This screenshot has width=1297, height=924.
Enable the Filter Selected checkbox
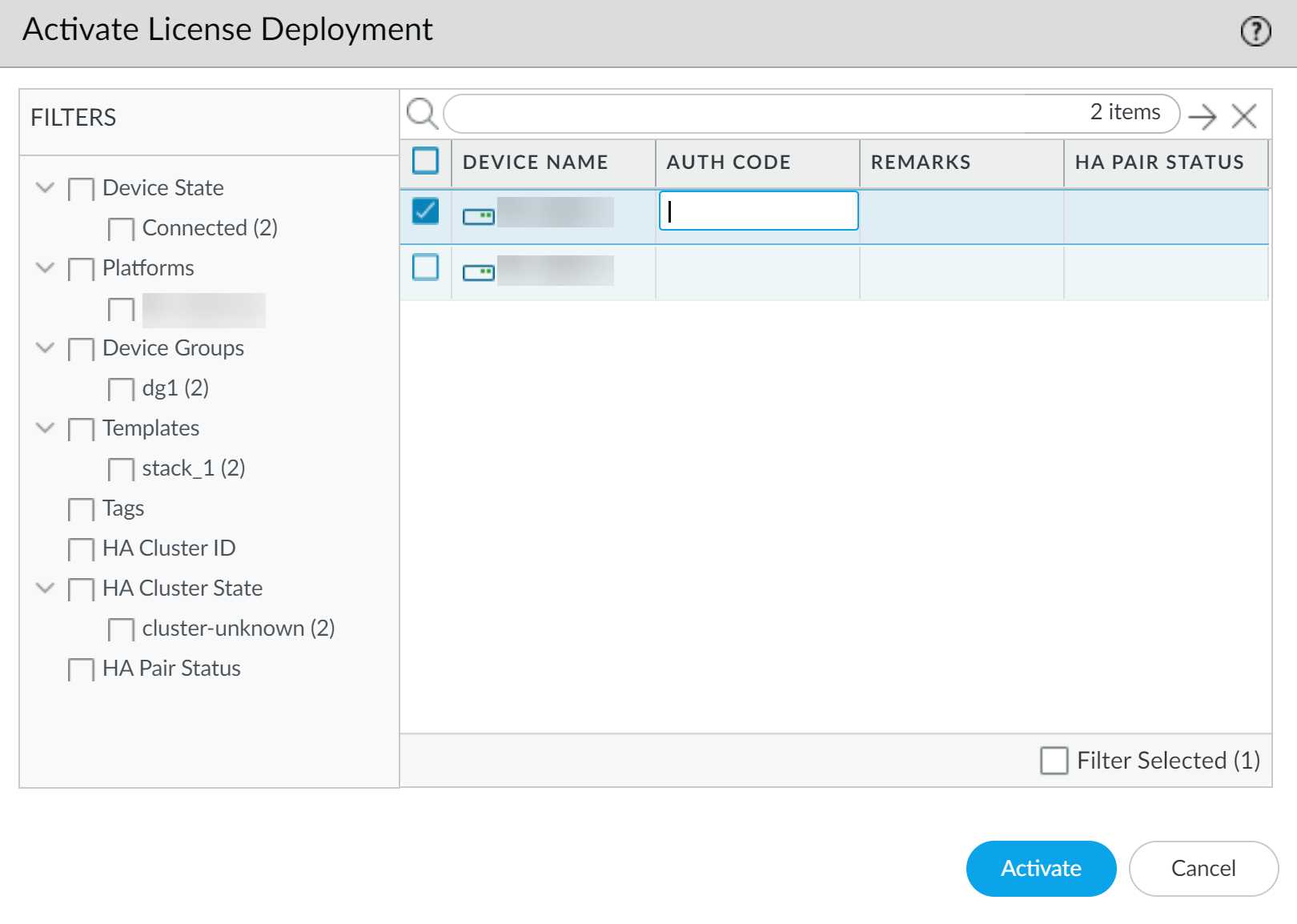tap(1054, 761)
